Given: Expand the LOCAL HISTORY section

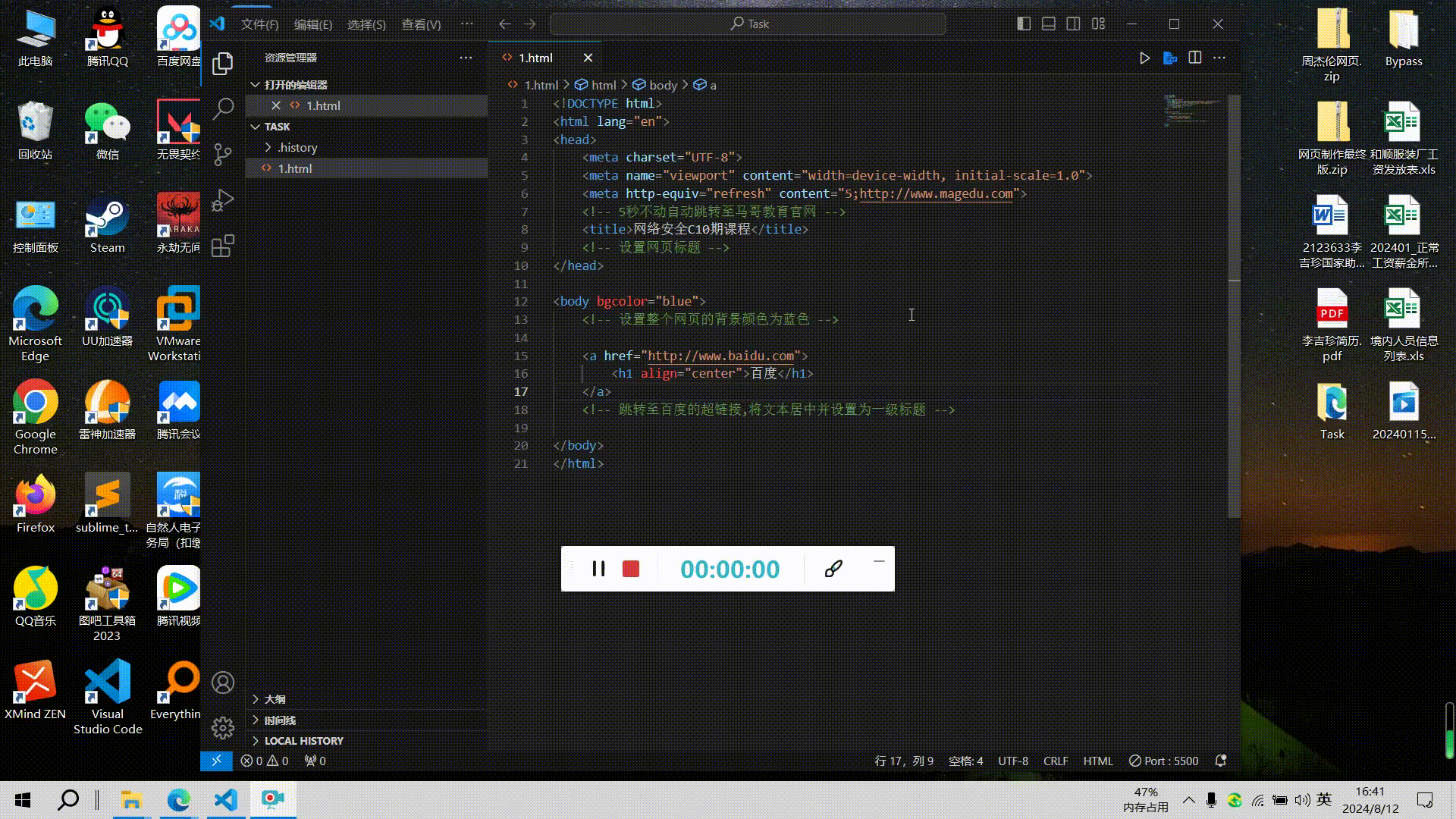Looking at the screenshot, I should 303,740.
